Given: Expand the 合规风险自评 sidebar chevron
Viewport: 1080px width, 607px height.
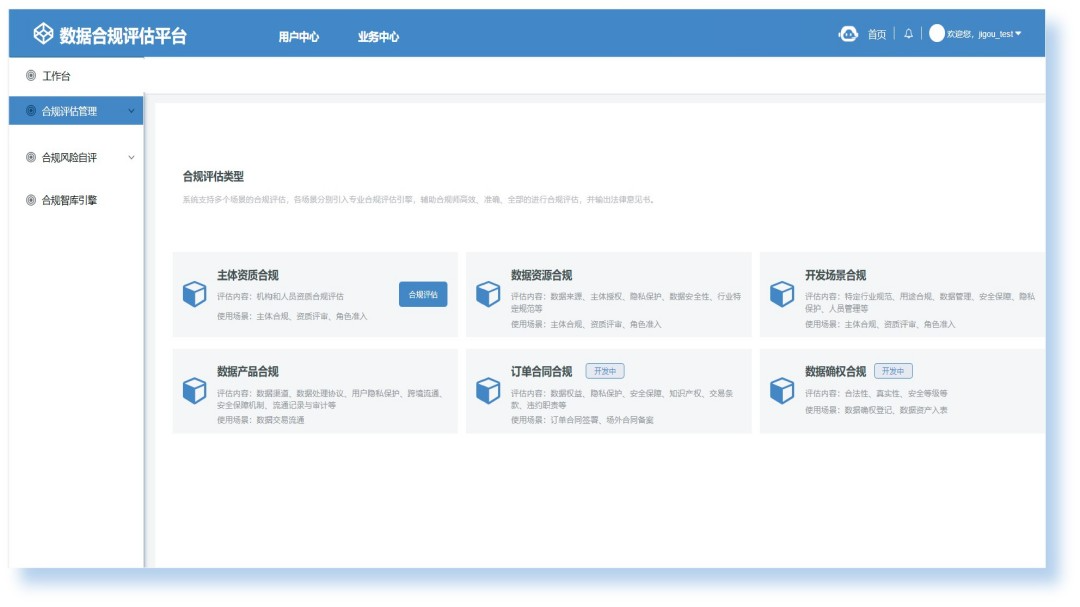Looking at the screenshot, I should (x=131, y=157).
